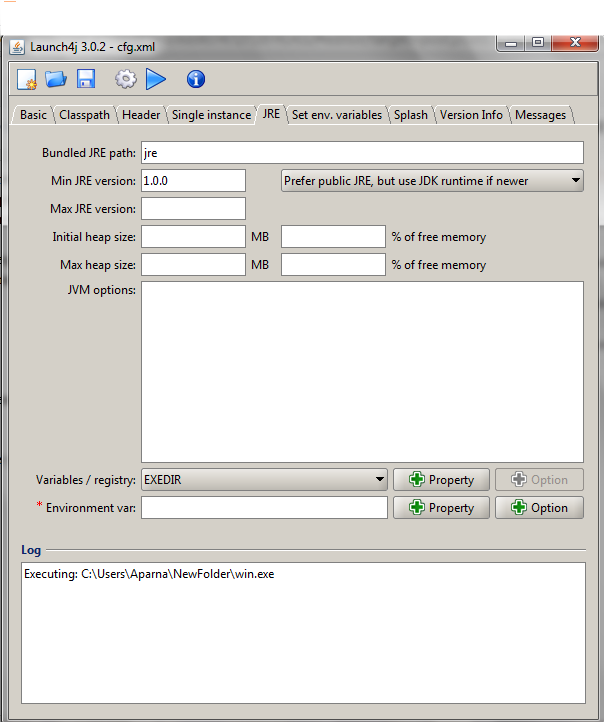Open the About info icon
Screen dimensions: 604x722
pos(196,79)
